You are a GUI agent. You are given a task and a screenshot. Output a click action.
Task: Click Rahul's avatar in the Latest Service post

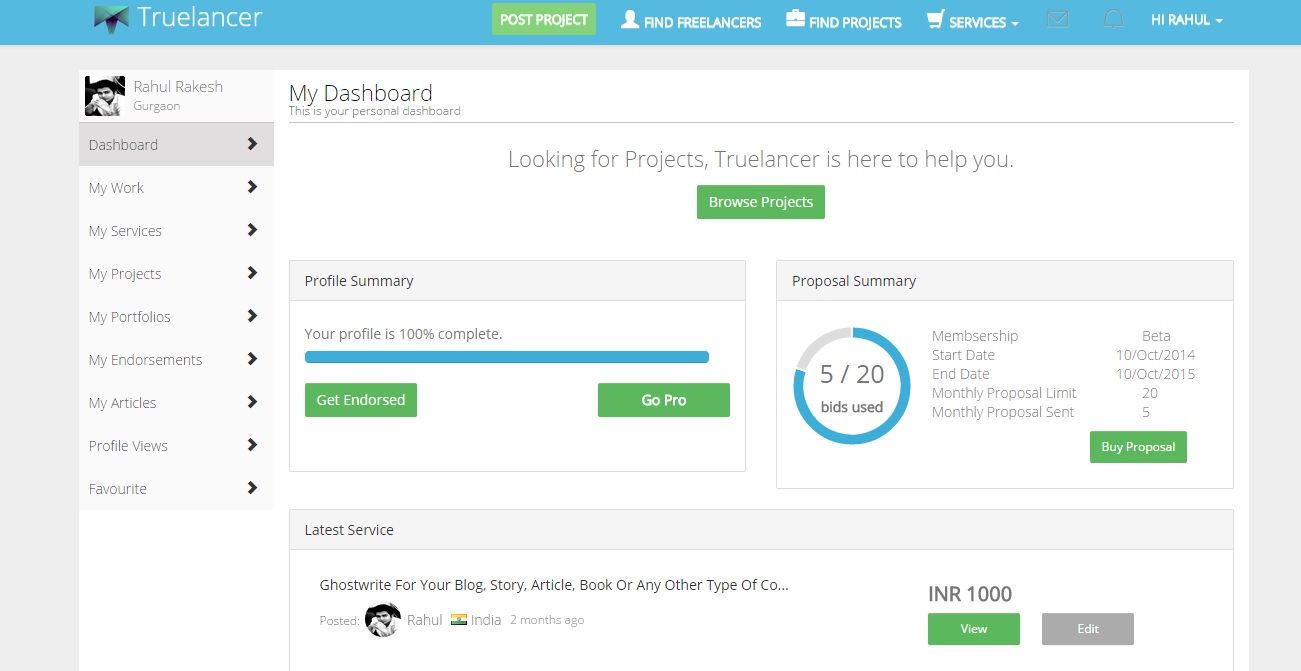click(x=383, y=620)
